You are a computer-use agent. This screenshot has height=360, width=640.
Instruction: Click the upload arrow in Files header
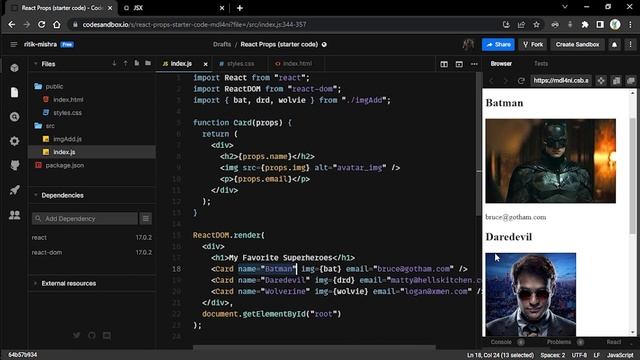click(125, 64)
